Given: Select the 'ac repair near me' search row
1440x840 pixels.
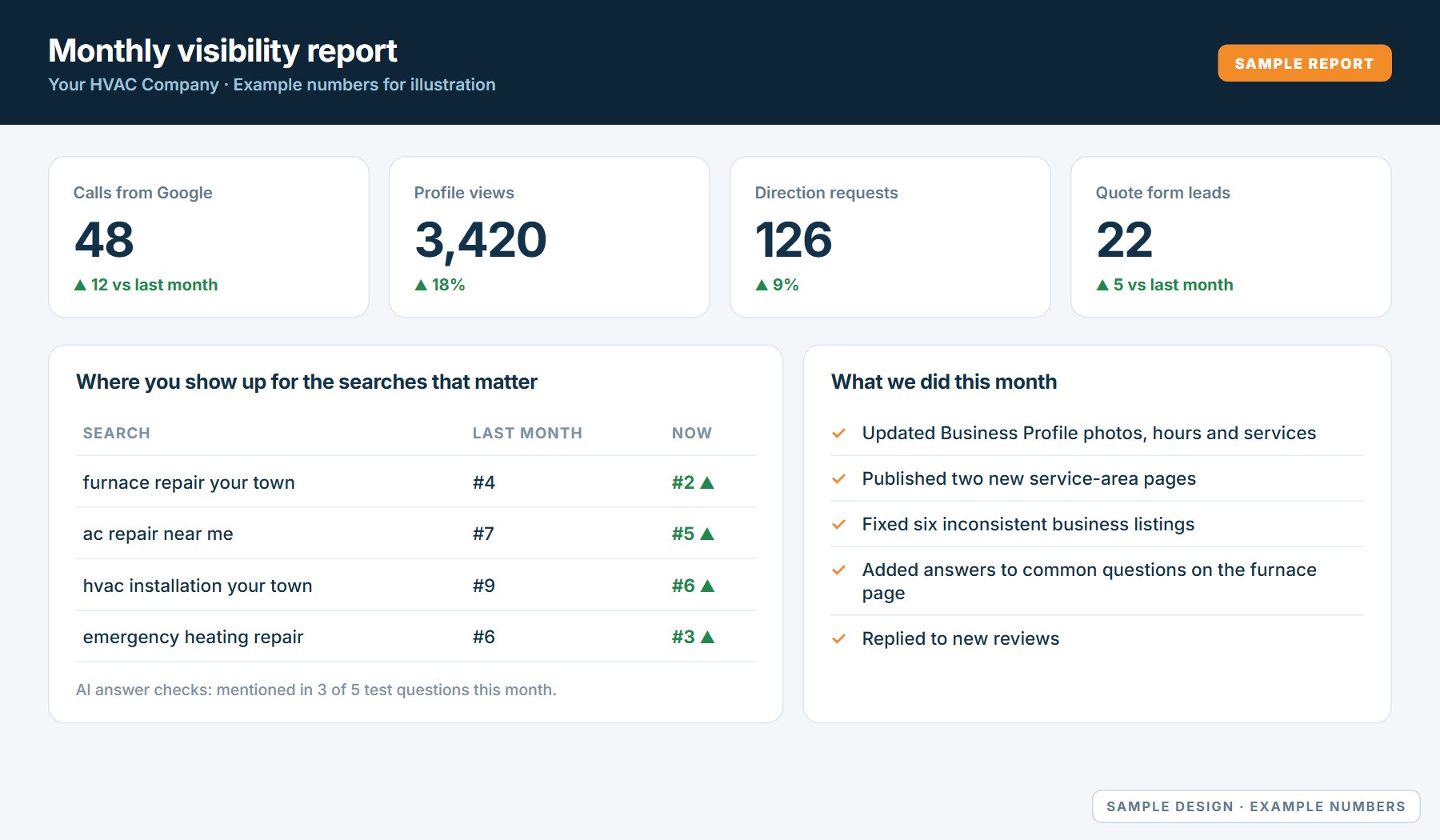Looking at the screenshot, I should tap(415, 534).
